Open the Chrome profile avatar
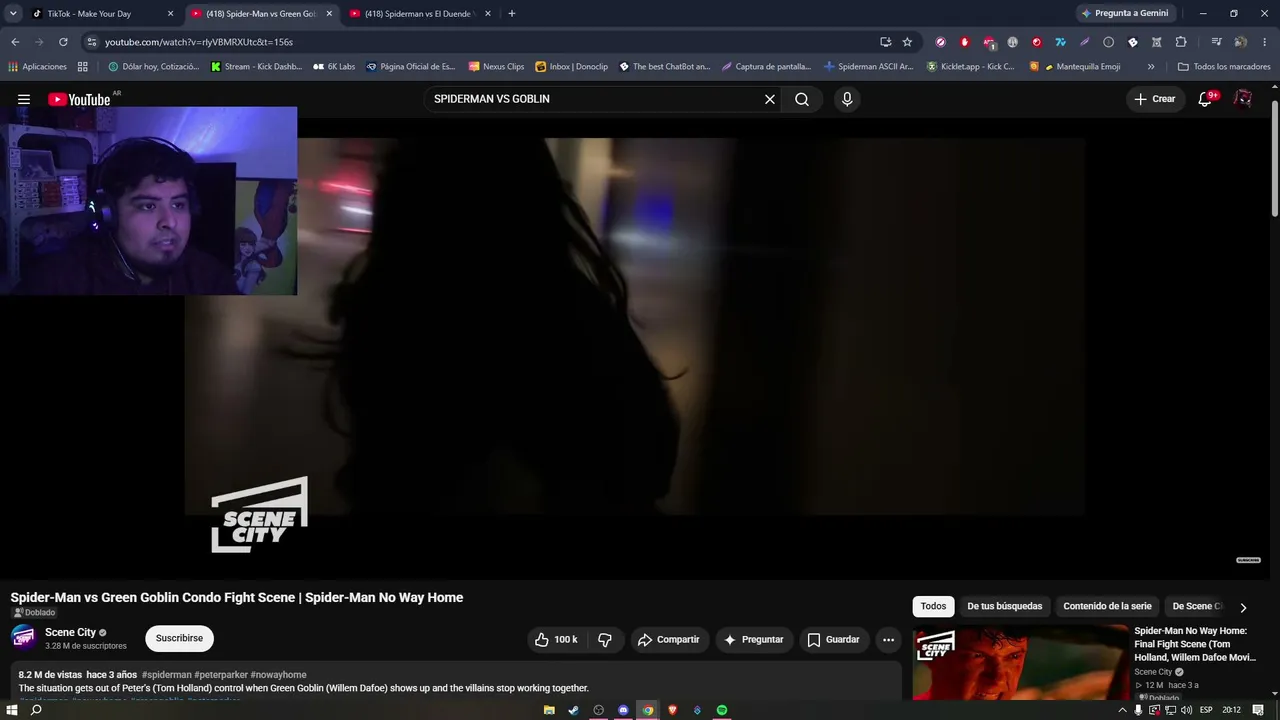 1240,42
